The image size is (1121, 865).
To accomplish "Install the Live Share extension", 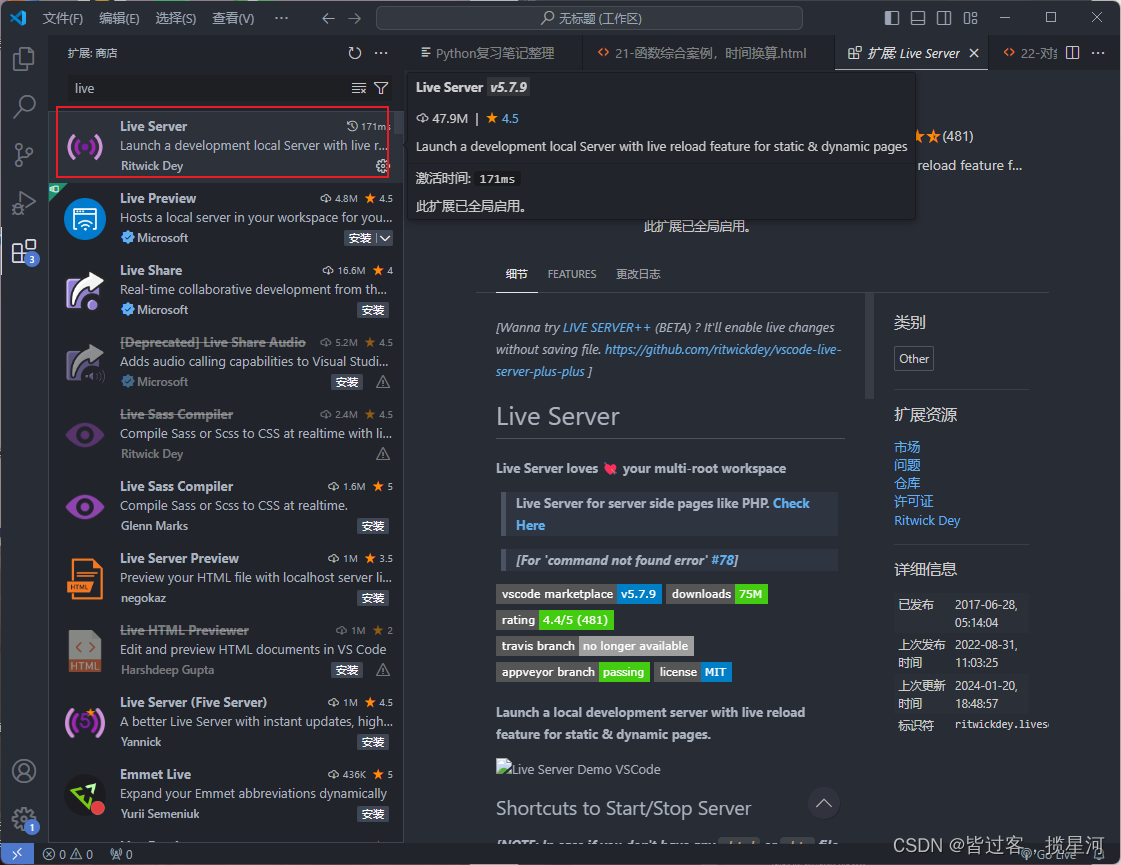I will pos(372,310).
